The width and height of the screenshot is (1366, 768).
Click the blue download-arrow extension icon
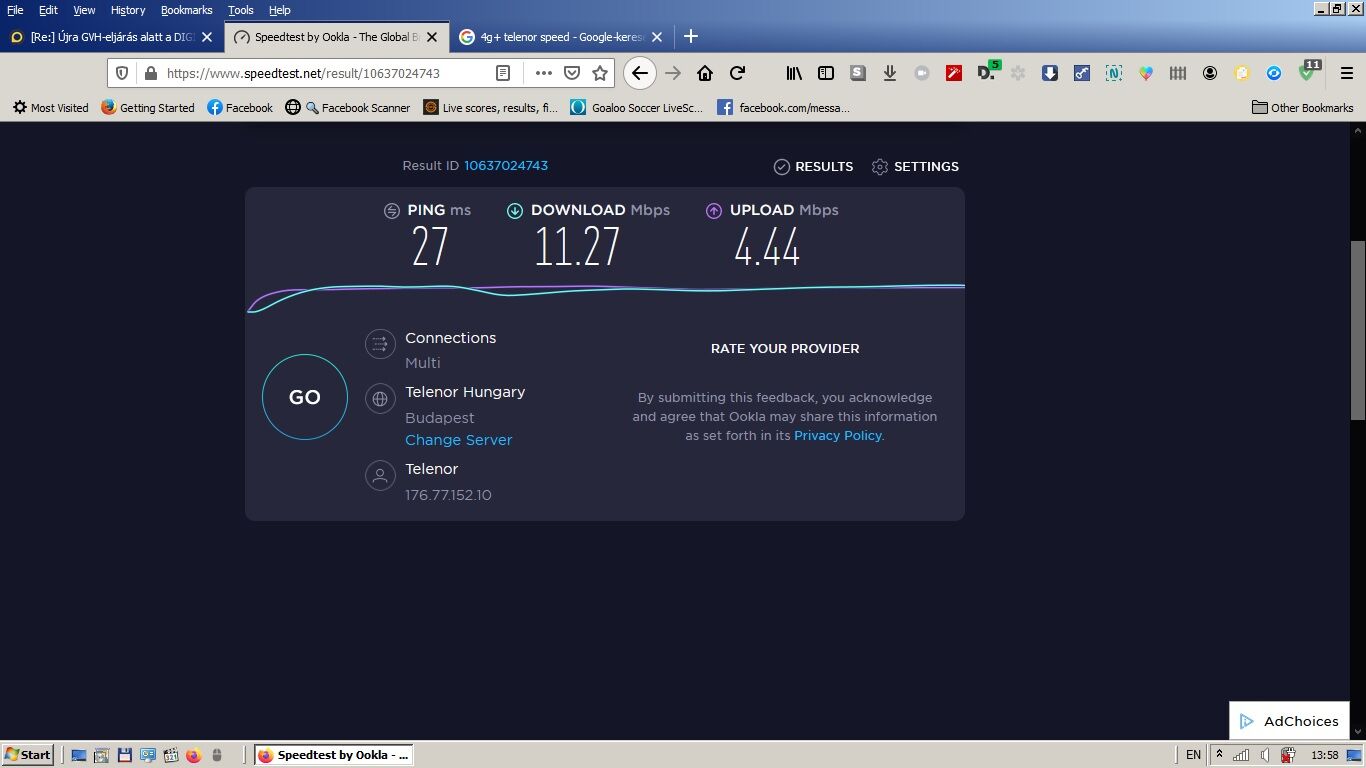point(1050,73)
